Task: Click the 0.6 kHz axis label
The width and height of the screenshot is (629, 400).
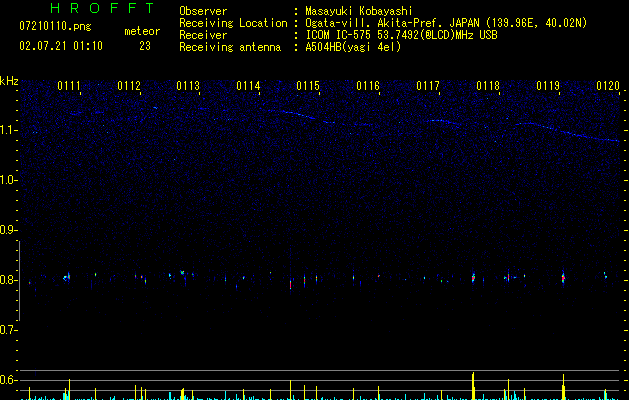Action: pos(8,380)
